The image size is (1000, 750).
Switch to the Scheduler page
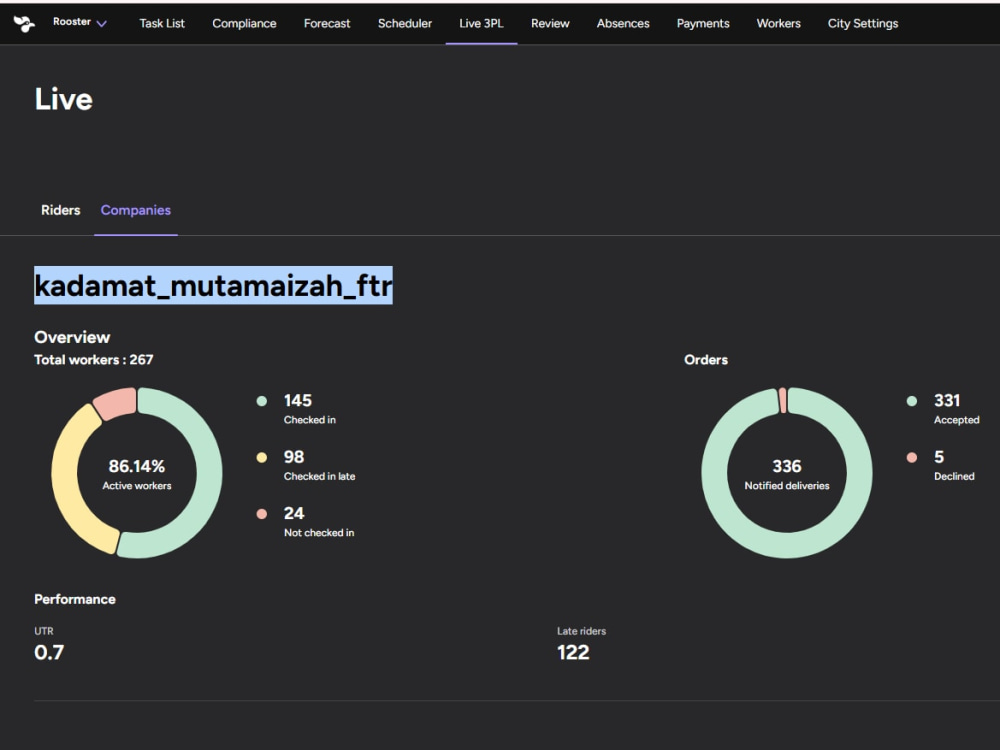tap(405, 24)
